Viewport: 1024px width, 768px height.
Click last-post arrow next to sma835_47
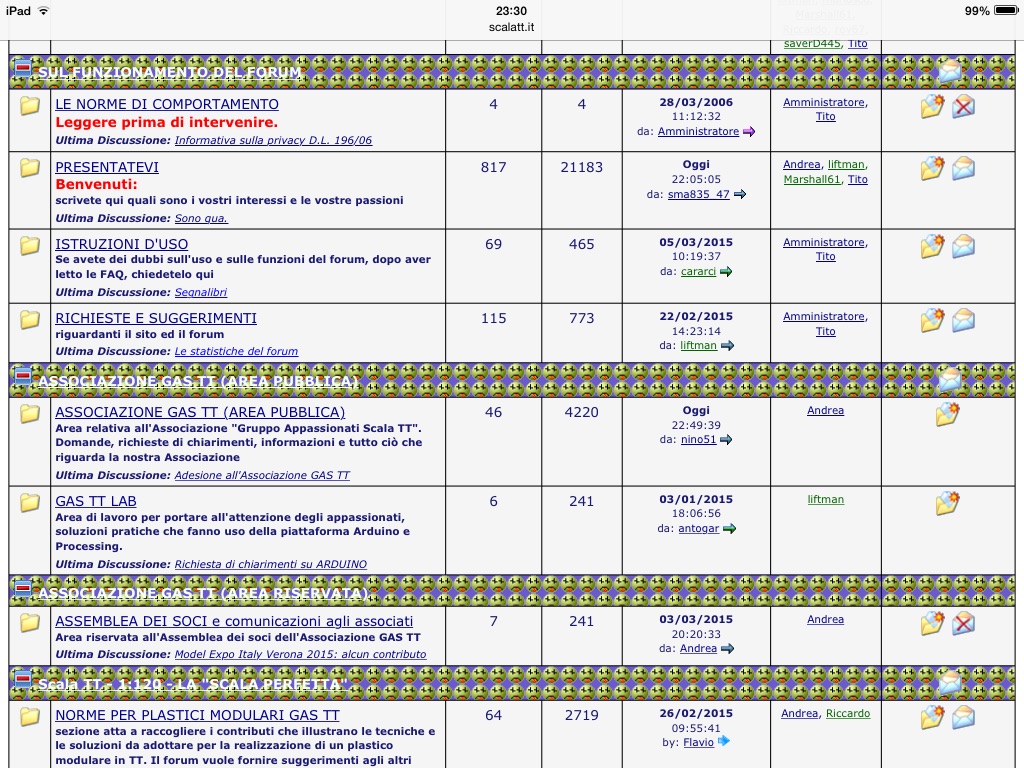(x=740, y=194)
